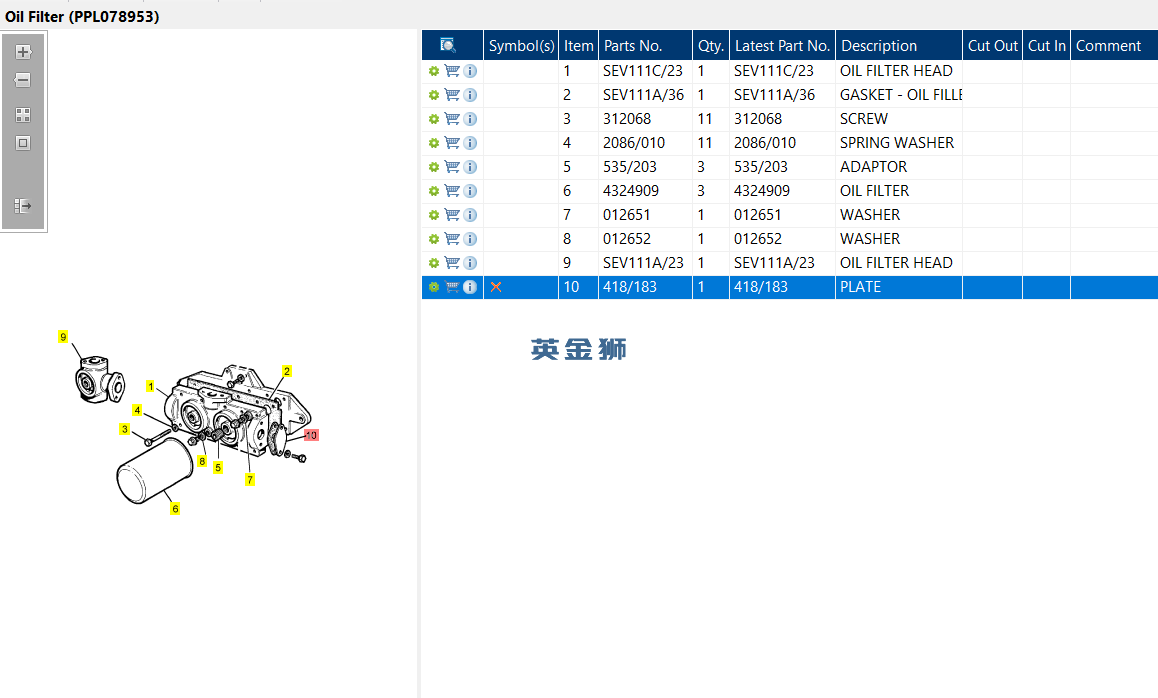Add oil filter 4324909 to cart
The width and height of the screenshot is (1158, 698).
click(452, 191)
